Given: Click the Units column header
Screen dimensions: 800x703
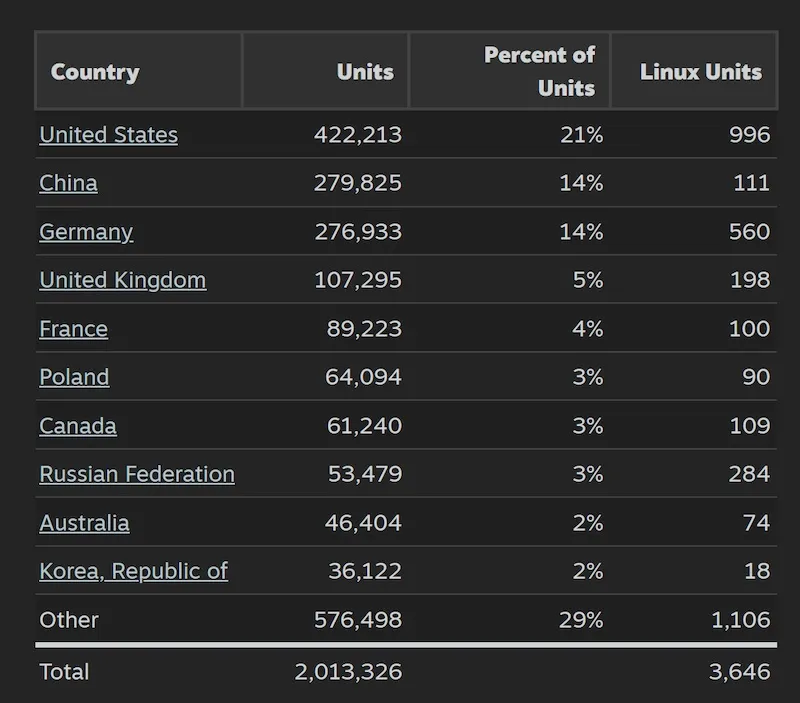Looking at the screenshot, I should [x=365, y=72].
